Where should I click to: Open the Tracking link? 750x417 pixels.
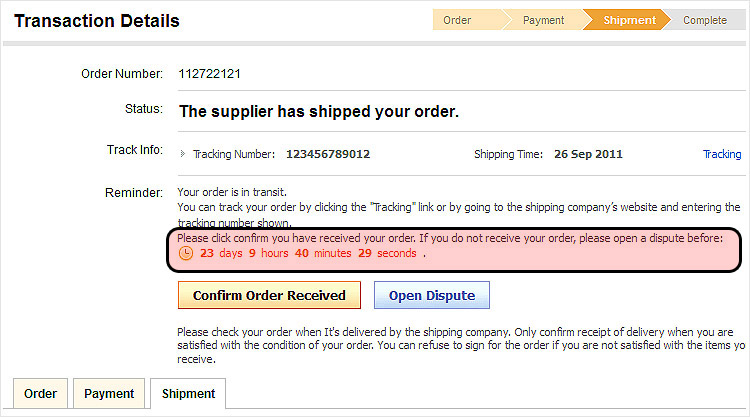point(722,154)
